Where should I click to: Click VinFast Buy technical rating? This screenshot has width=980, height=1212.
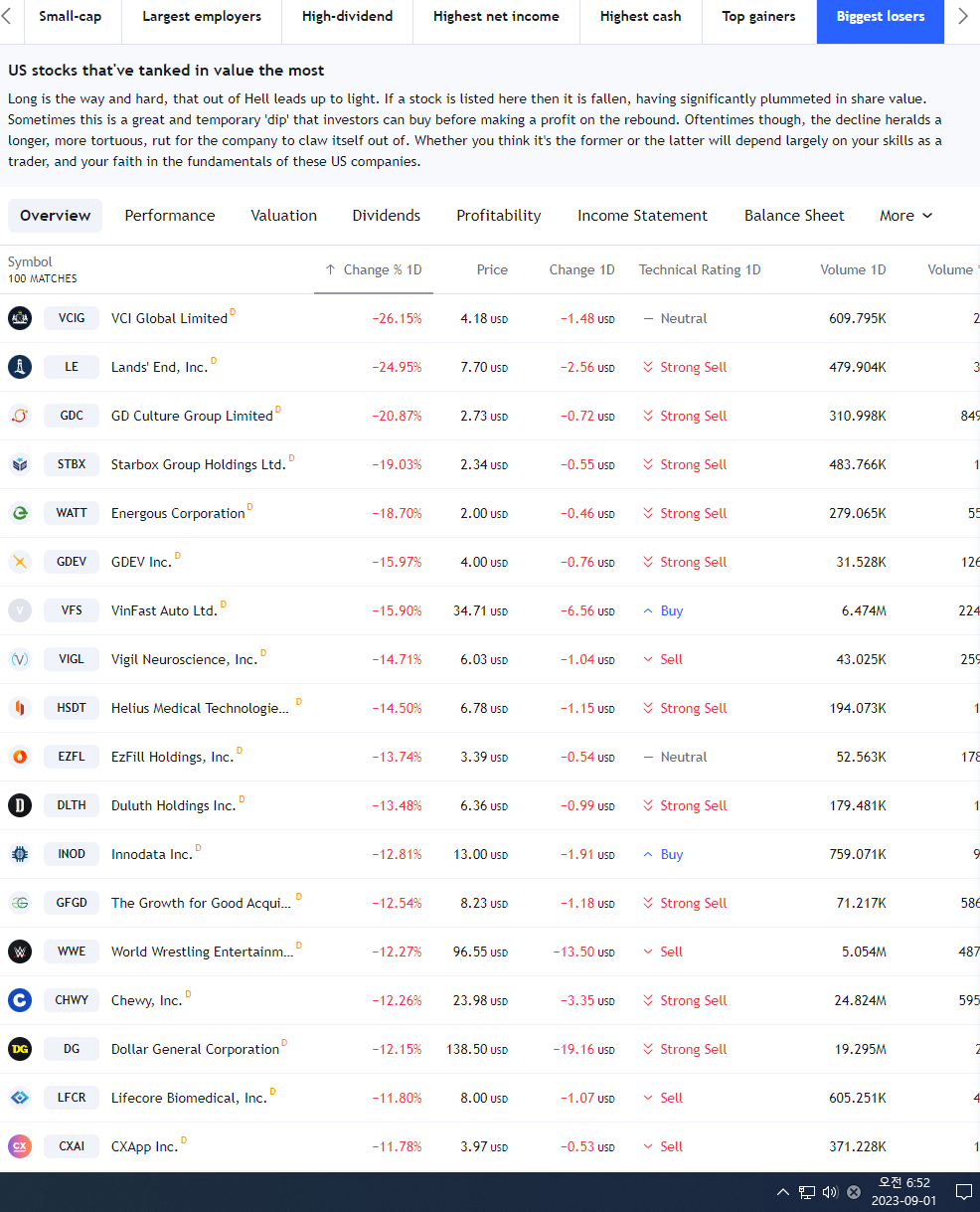click(664, 610)
